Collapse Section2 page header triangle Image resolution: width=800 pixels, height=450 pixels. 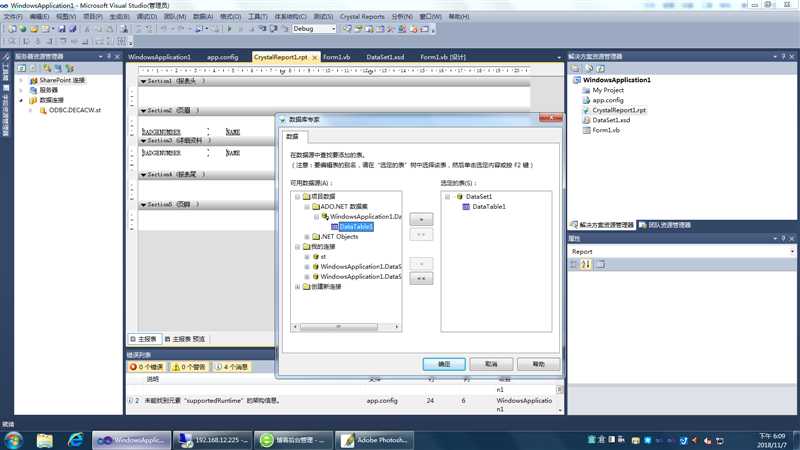coord(143,111)
